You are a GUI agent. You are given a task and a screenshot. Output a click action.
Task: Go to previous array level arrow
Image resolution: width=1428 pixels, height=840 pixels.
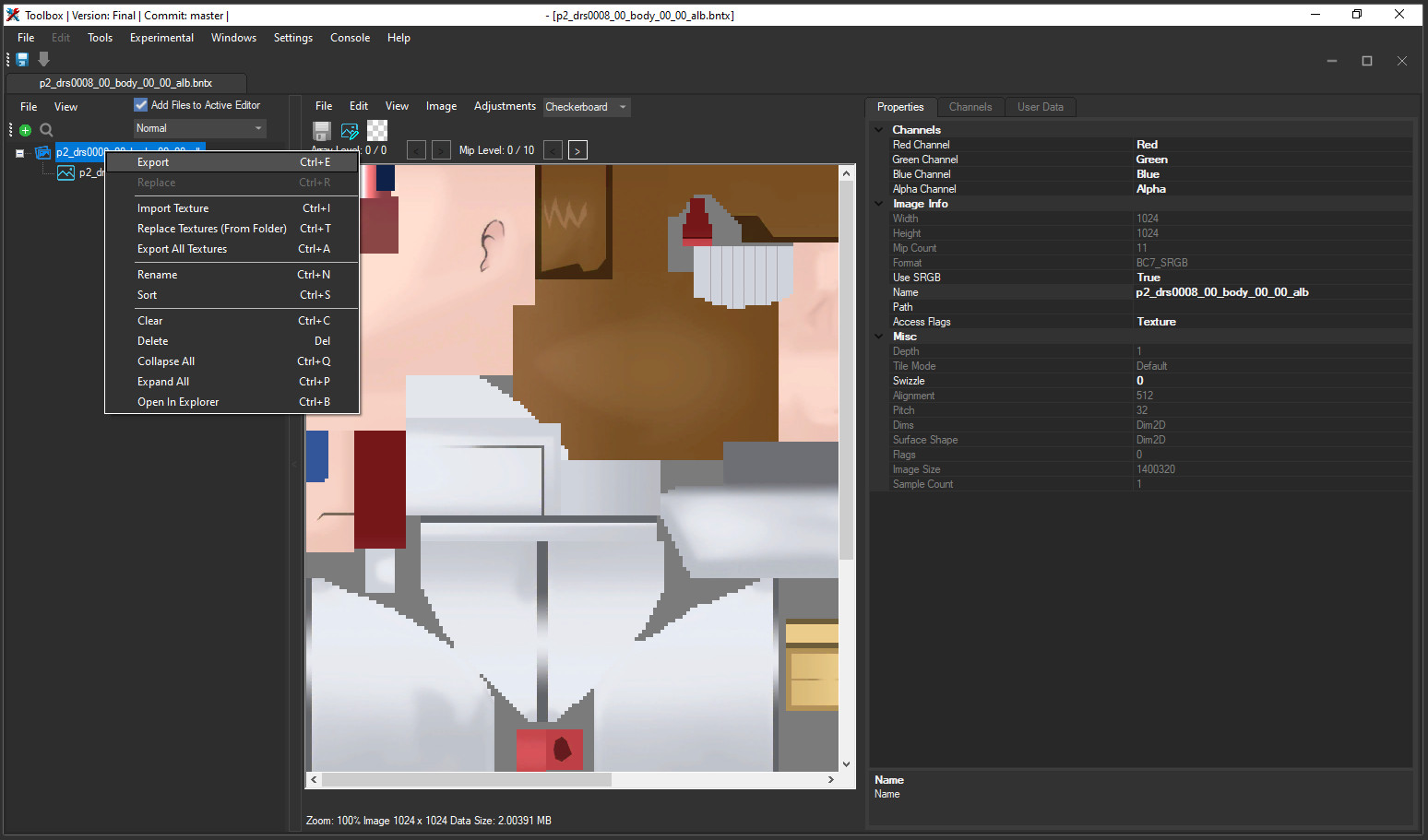click(416, 150)
